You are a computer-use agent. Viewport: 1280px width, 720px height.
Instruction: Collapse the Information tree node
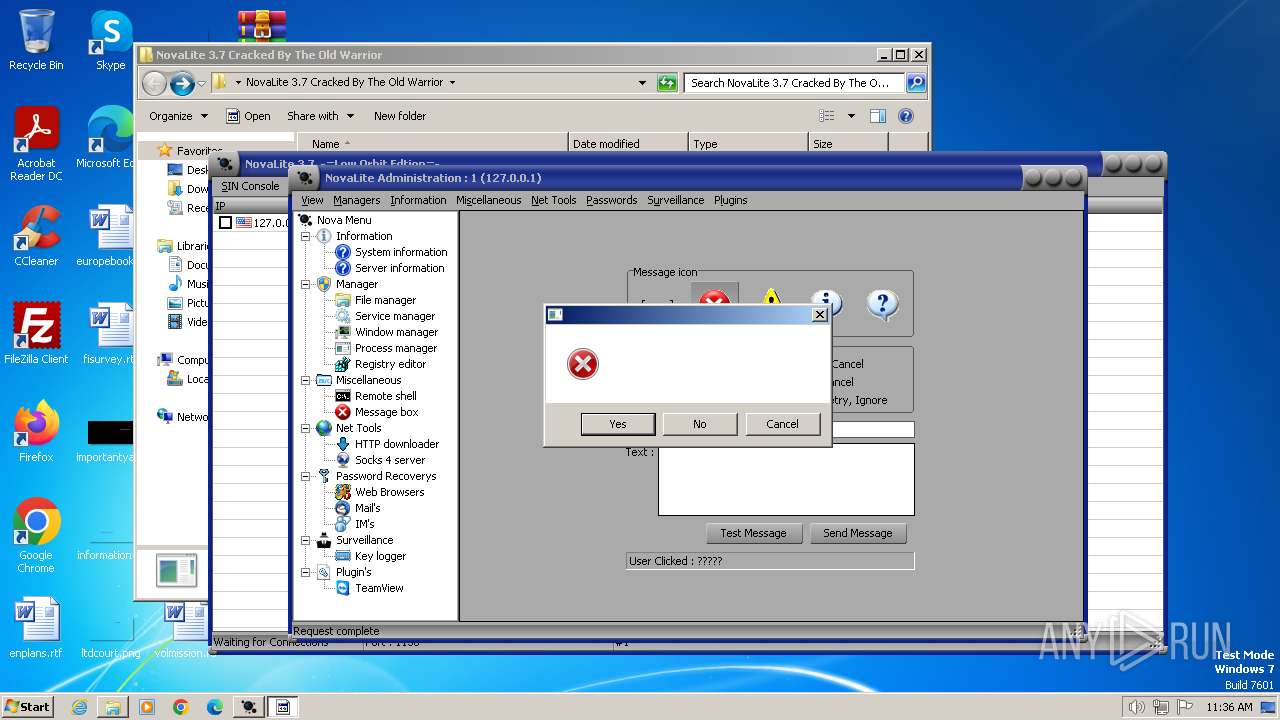tap(306, 236)
